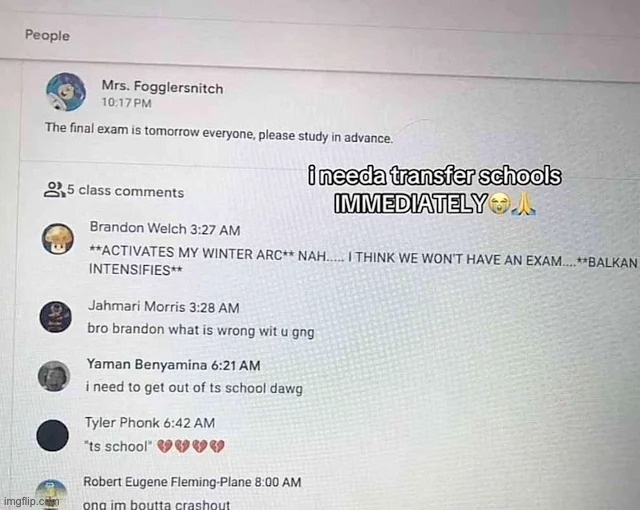Click Jahmari Morris's dark avatar
This screenshot has height=510, width=640.
pyautogui.click(x=56, y=317)
